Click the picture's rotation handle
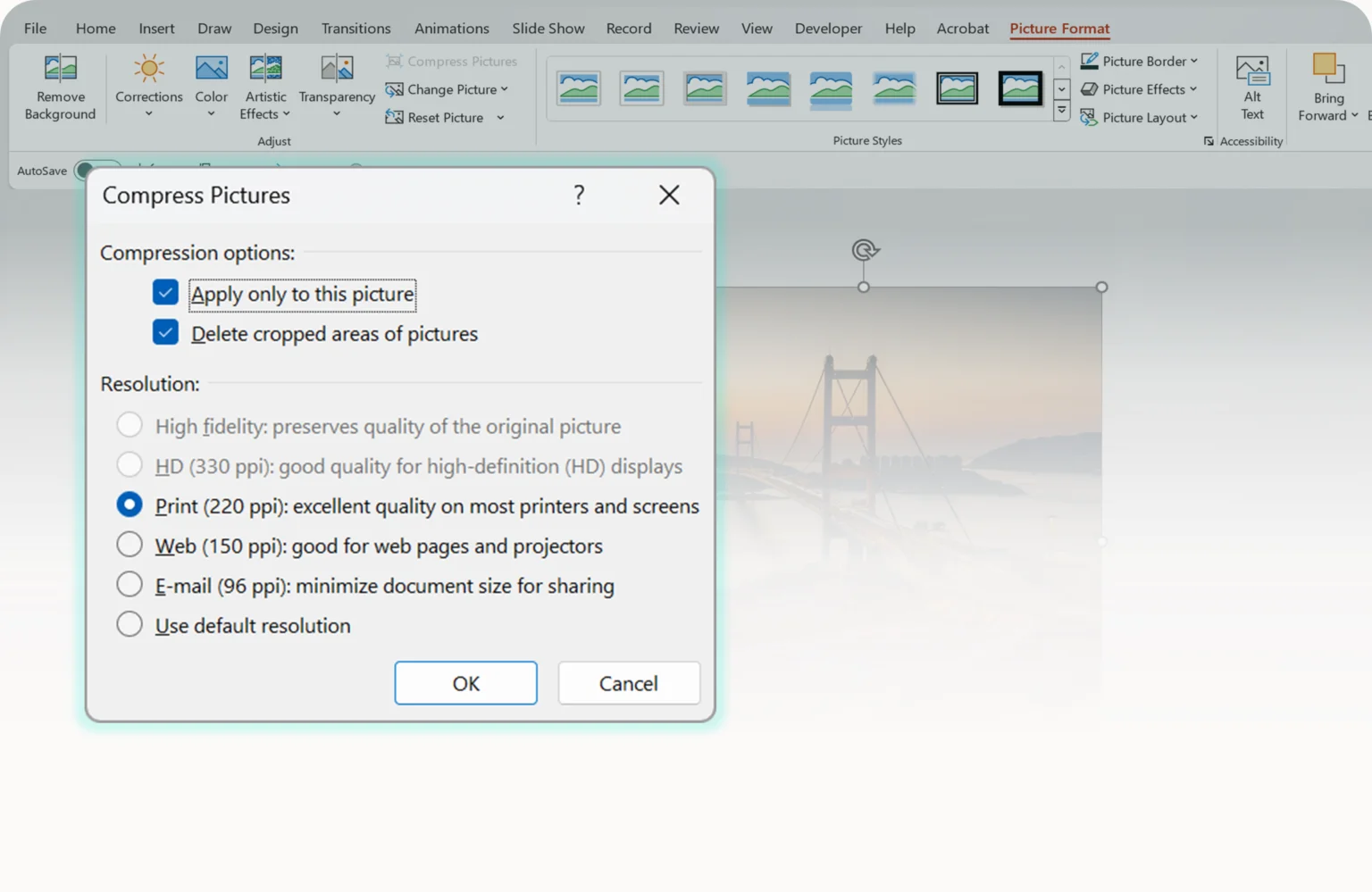This screenshot has height=892, width=1372. point(865,250)
